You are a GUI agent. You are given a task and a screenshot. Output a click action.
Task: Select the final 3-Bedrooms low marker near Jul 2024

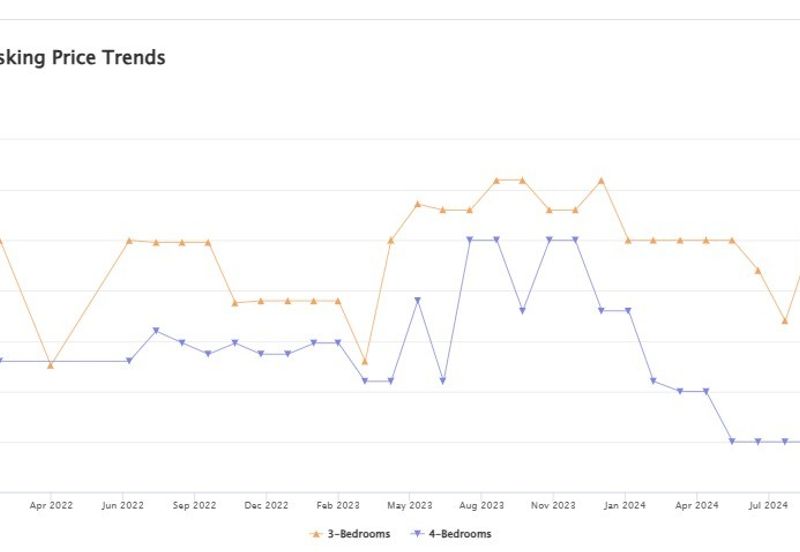(785, 321)
